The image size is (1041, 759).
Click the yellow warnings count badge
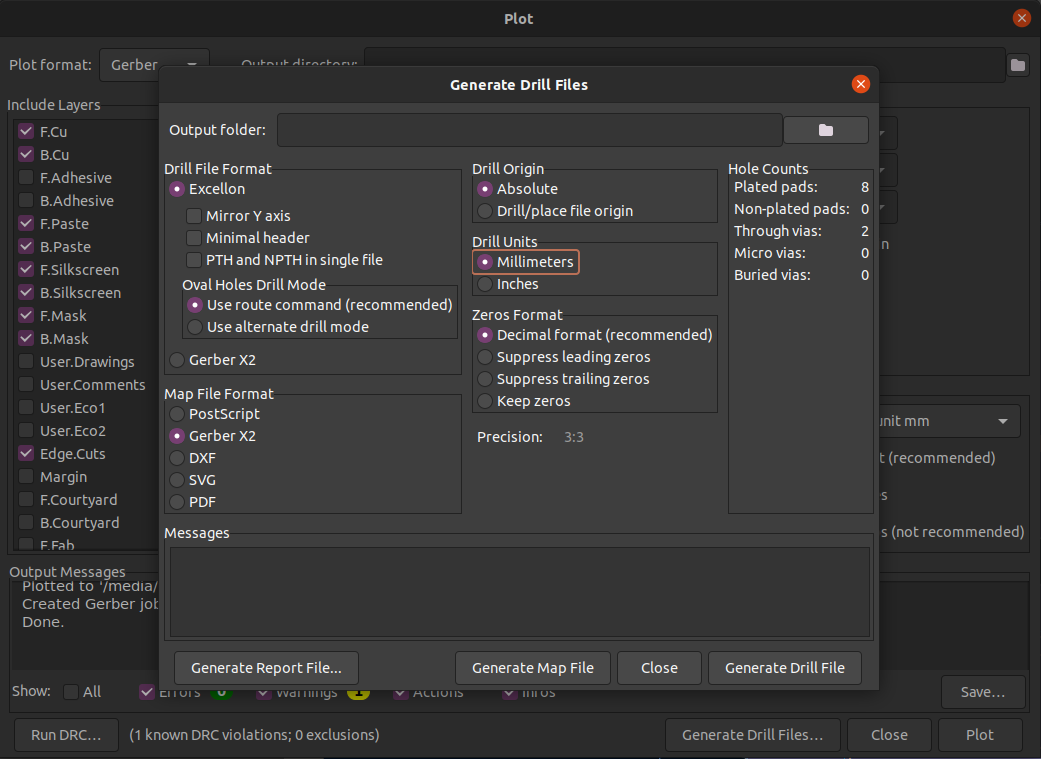pos(358,691)
